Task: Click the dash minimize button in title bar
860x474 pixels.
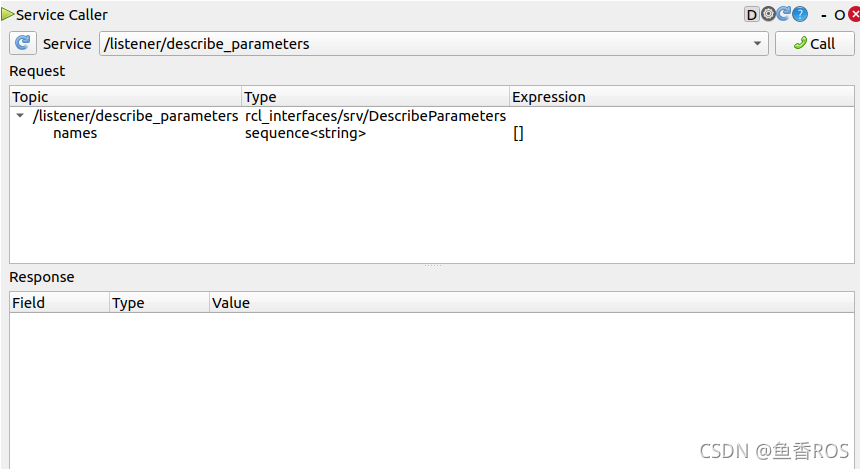Action: (x=821, y=15)
